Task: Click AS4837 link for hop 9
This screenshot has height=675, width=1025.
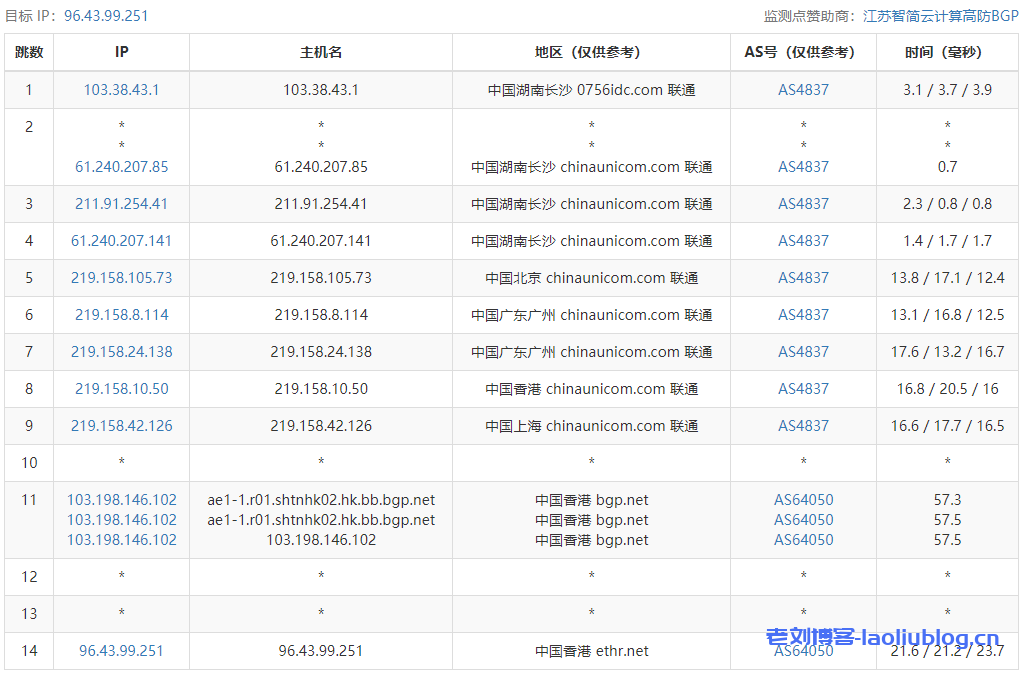Action: (x=803, y=426)
